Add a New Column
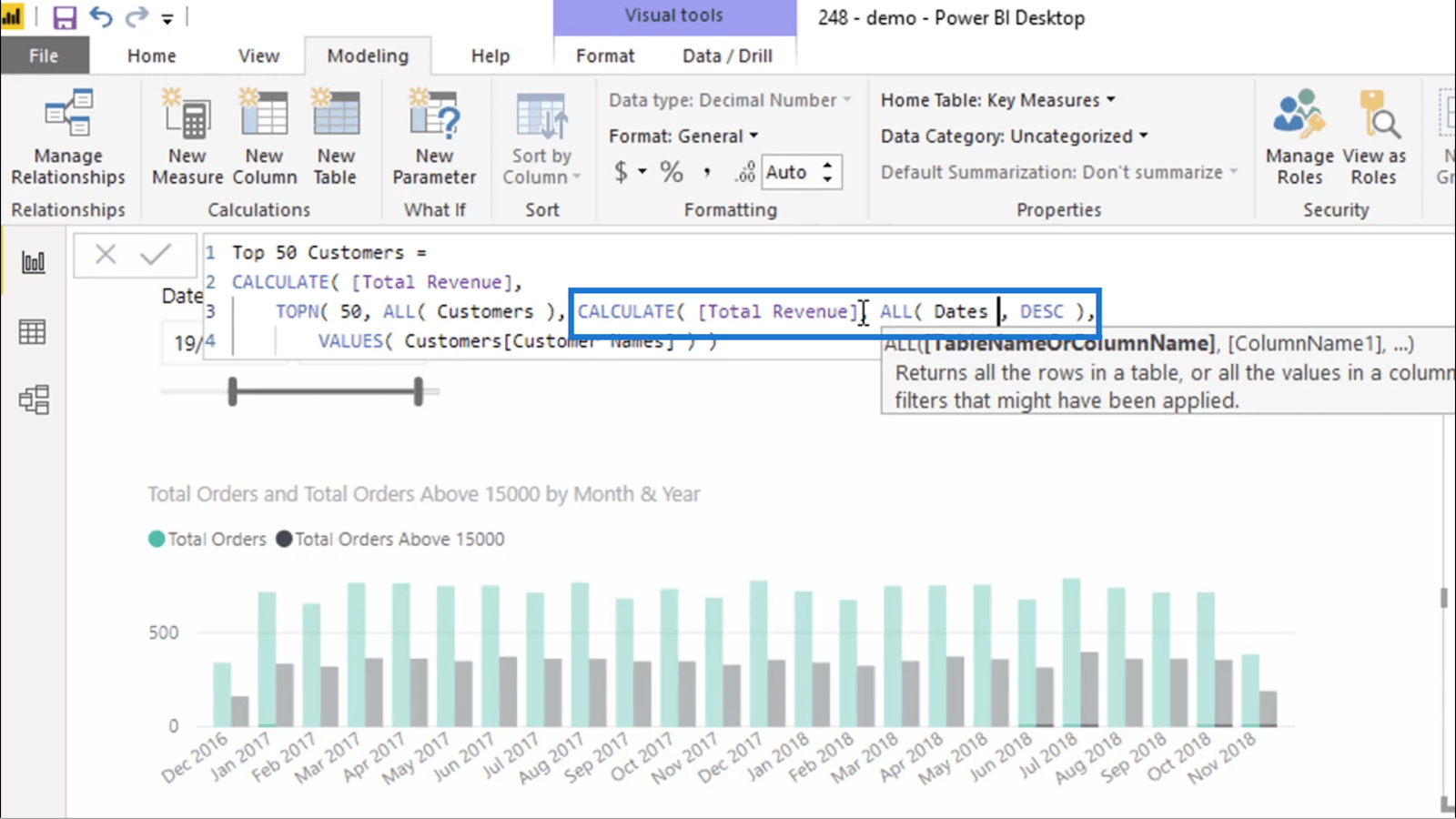 click(x=264, y=138)
